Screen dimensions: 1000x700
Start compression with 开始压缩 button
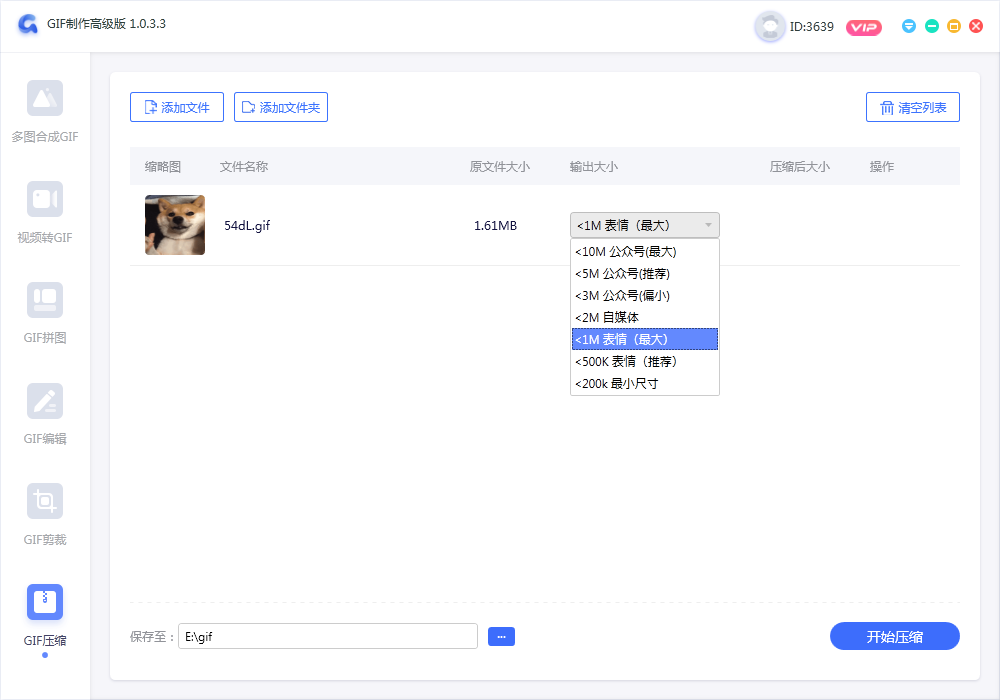894,636
